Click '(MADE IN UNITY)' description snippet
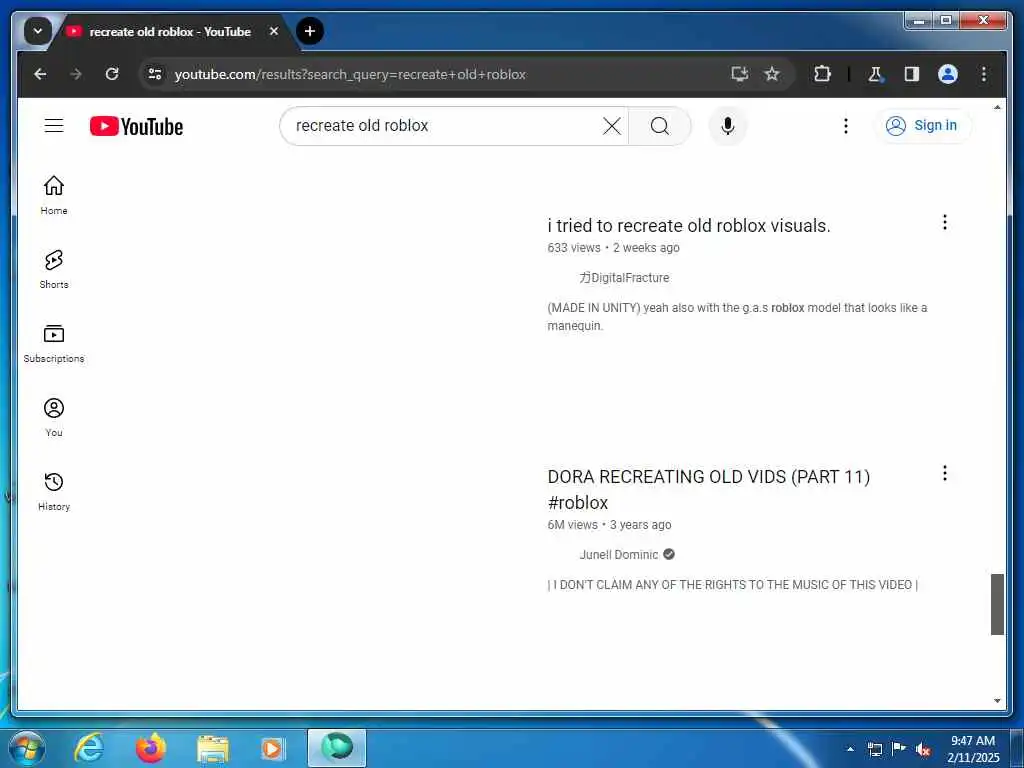 pos(737,316)
